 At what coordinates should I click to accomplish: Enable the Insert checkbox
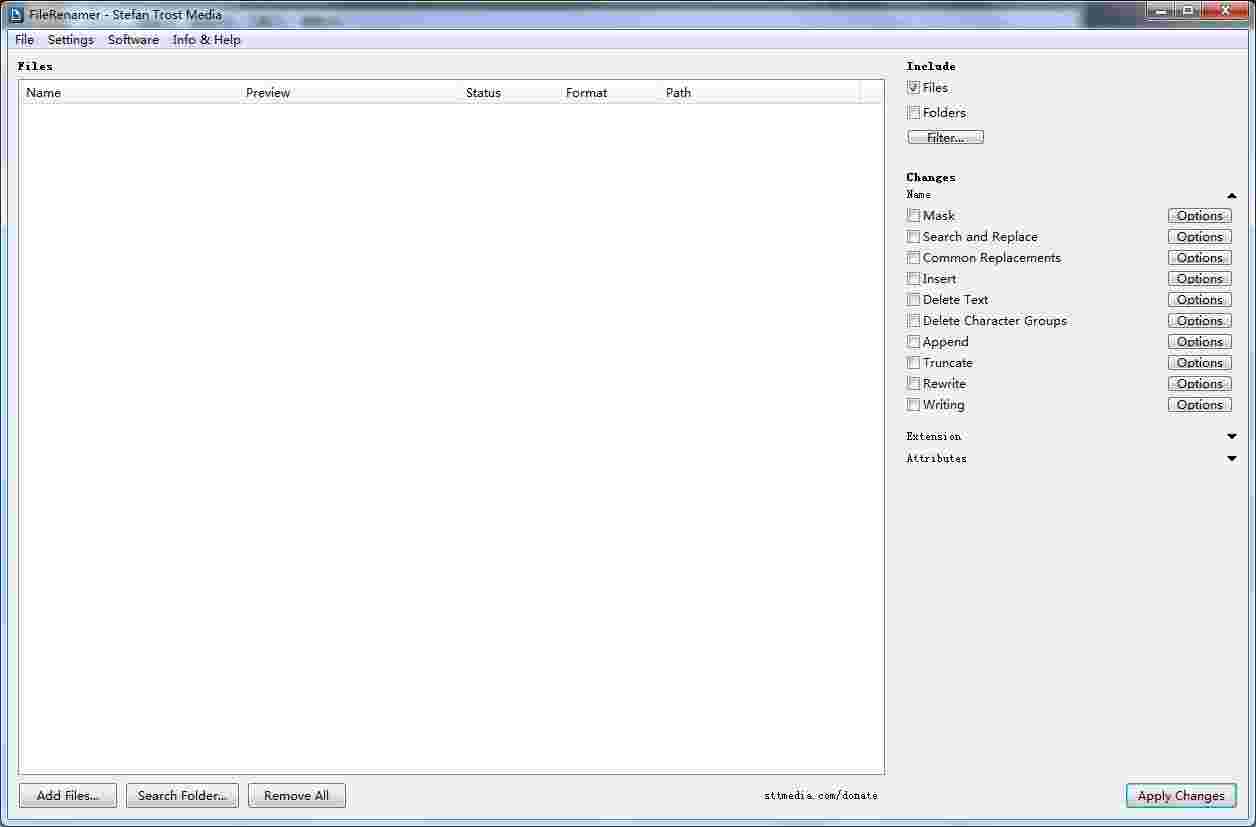pyautogui.click(x=913, y=279)
